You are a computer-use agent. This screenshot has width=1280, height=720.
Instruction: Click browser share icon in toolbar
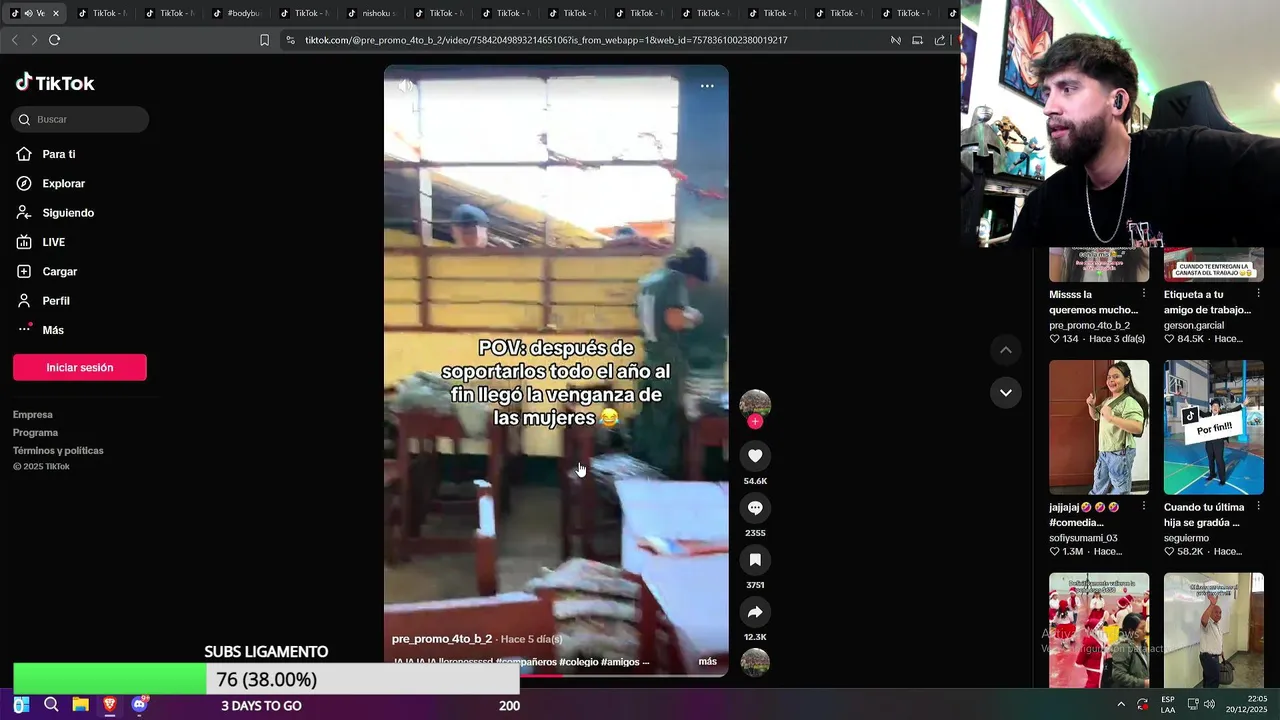pyautogui.click(x=940, y=40)
